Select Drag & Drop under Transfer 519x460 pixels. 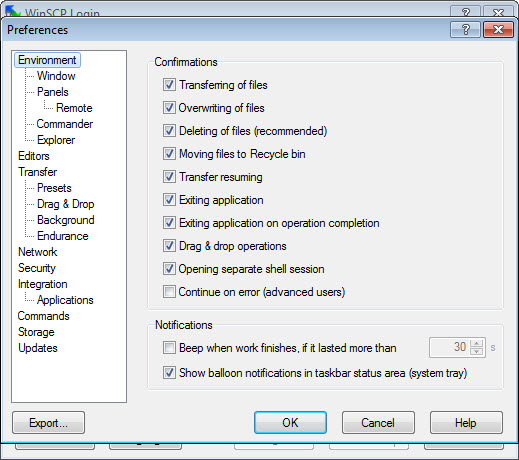tap(66, 204)
